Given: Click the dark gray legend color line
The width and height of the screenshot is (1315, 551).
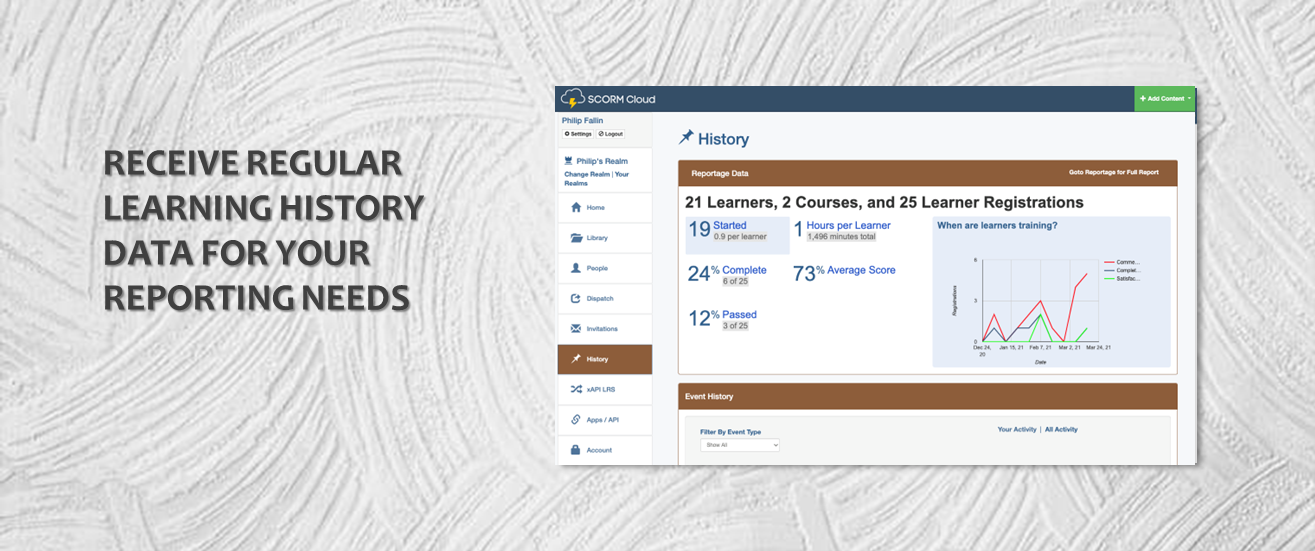Looking at the screenshot, I should [1108, 270].
